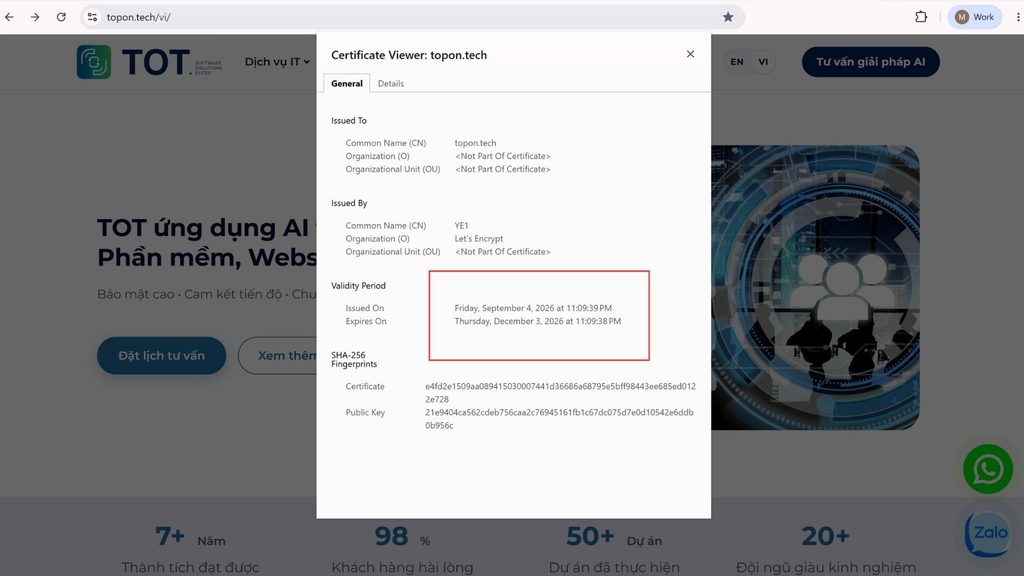This screenshot has width=1024, height=576.
Task: Go back with the browser back arrow
Action: point(9,17)
